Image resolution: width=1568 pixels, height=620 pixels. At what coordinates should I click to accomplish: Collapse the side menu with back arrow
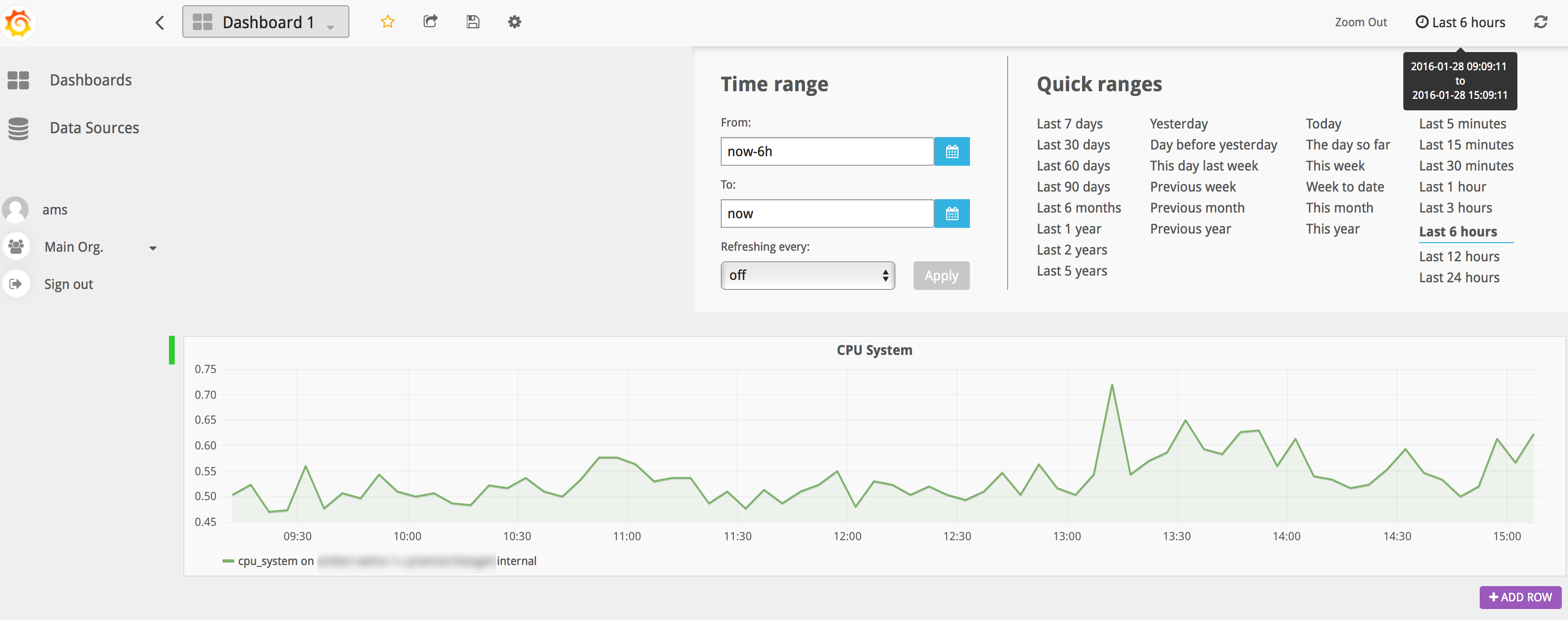click(x=159, y=23)
